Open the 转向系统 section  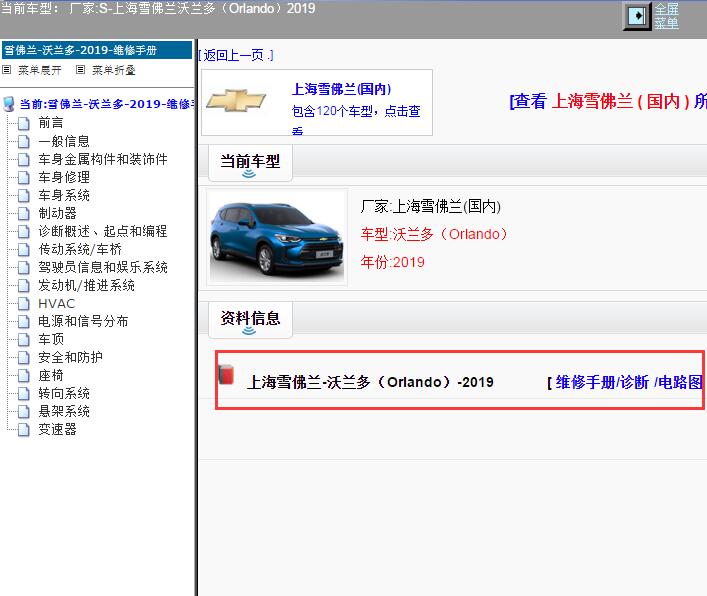[64, 394]
